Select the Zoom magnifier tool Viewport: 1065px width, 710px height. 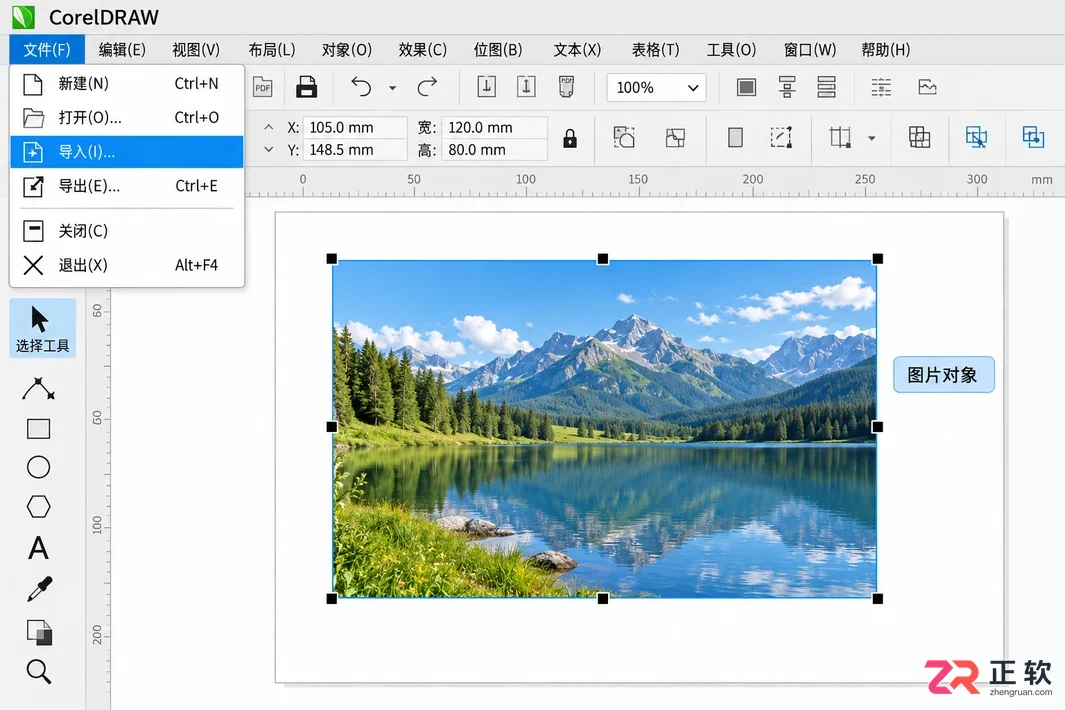tap(39, 671)
